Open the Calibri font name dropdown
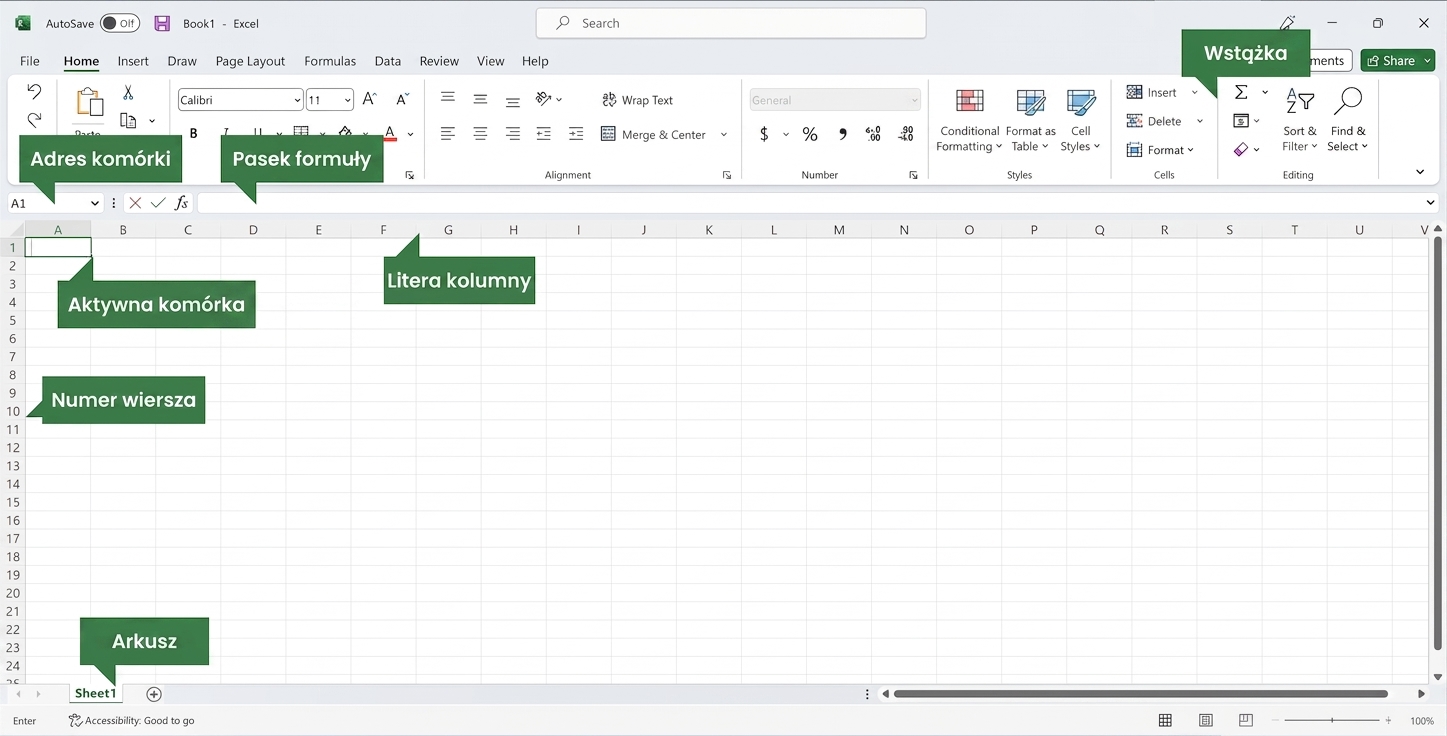Image resolution: width=1447 pixels, height=736 pixels. (297, 100)
